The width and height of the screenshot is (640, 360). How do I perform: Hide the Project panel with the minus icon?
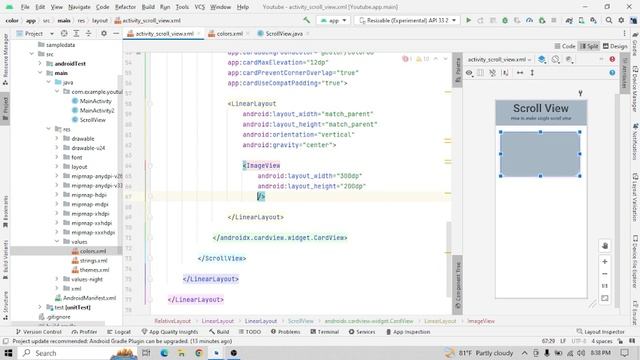(x=116, y=33)
